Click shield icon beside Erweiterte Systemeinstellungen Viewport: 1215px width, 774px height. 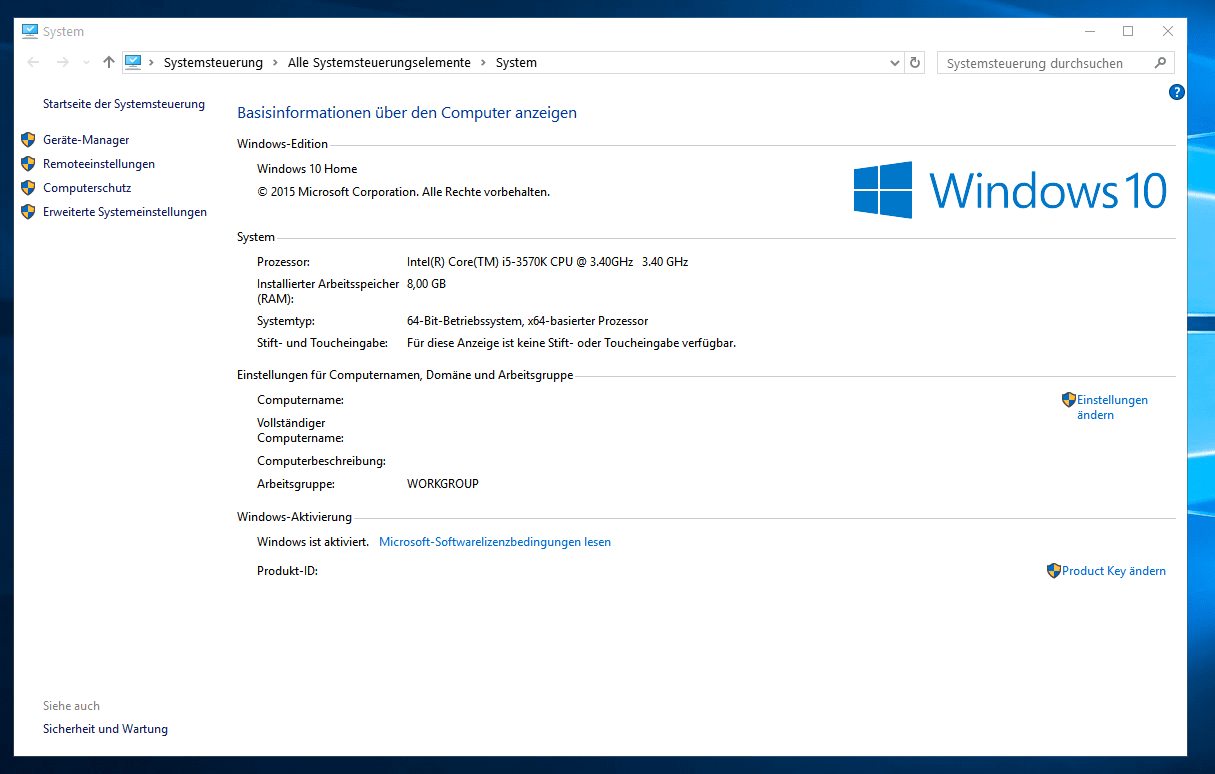(x=28, y=212)
